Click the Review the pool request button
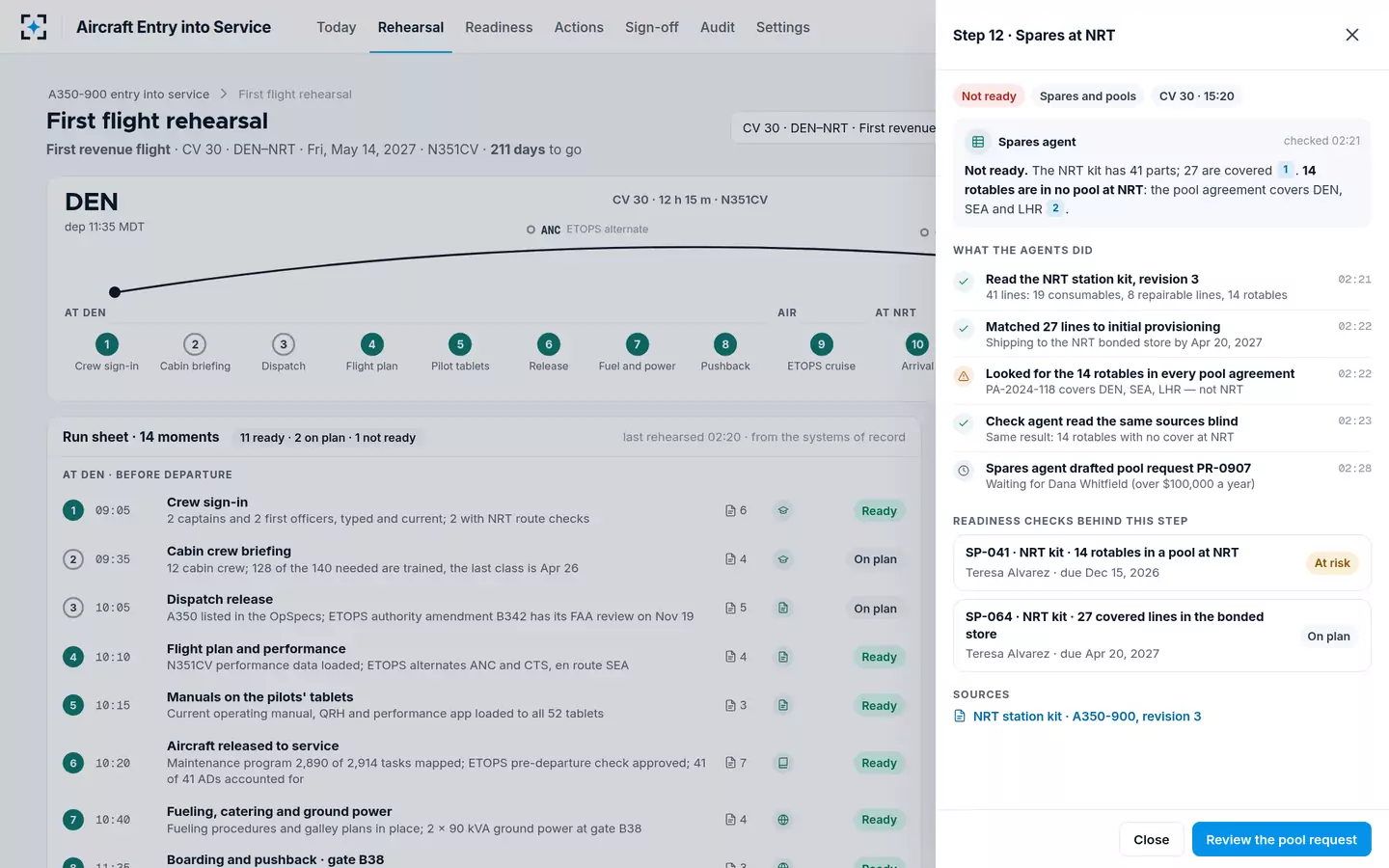The width and height of the screenshot is (1389, 868). 1282,839
